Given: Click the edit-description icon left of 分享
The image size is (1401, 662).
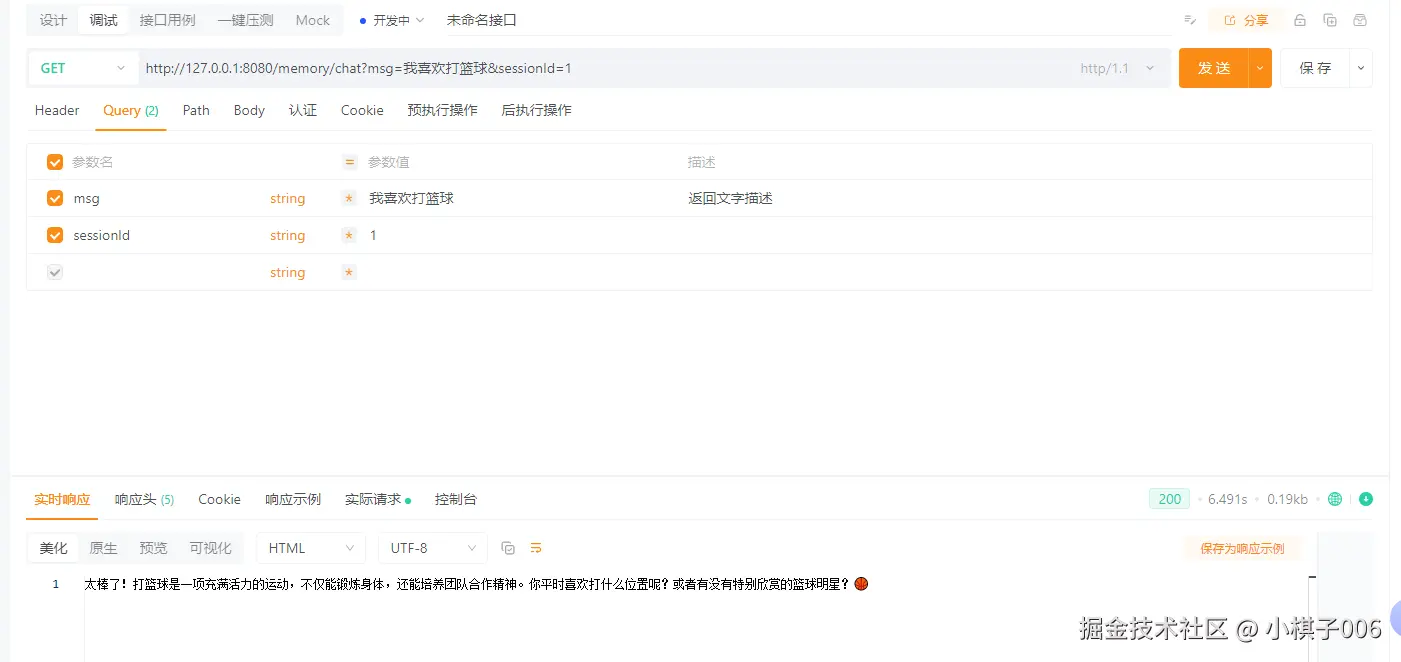Looking at the screenshot, I should click(x=1190, y=20).
